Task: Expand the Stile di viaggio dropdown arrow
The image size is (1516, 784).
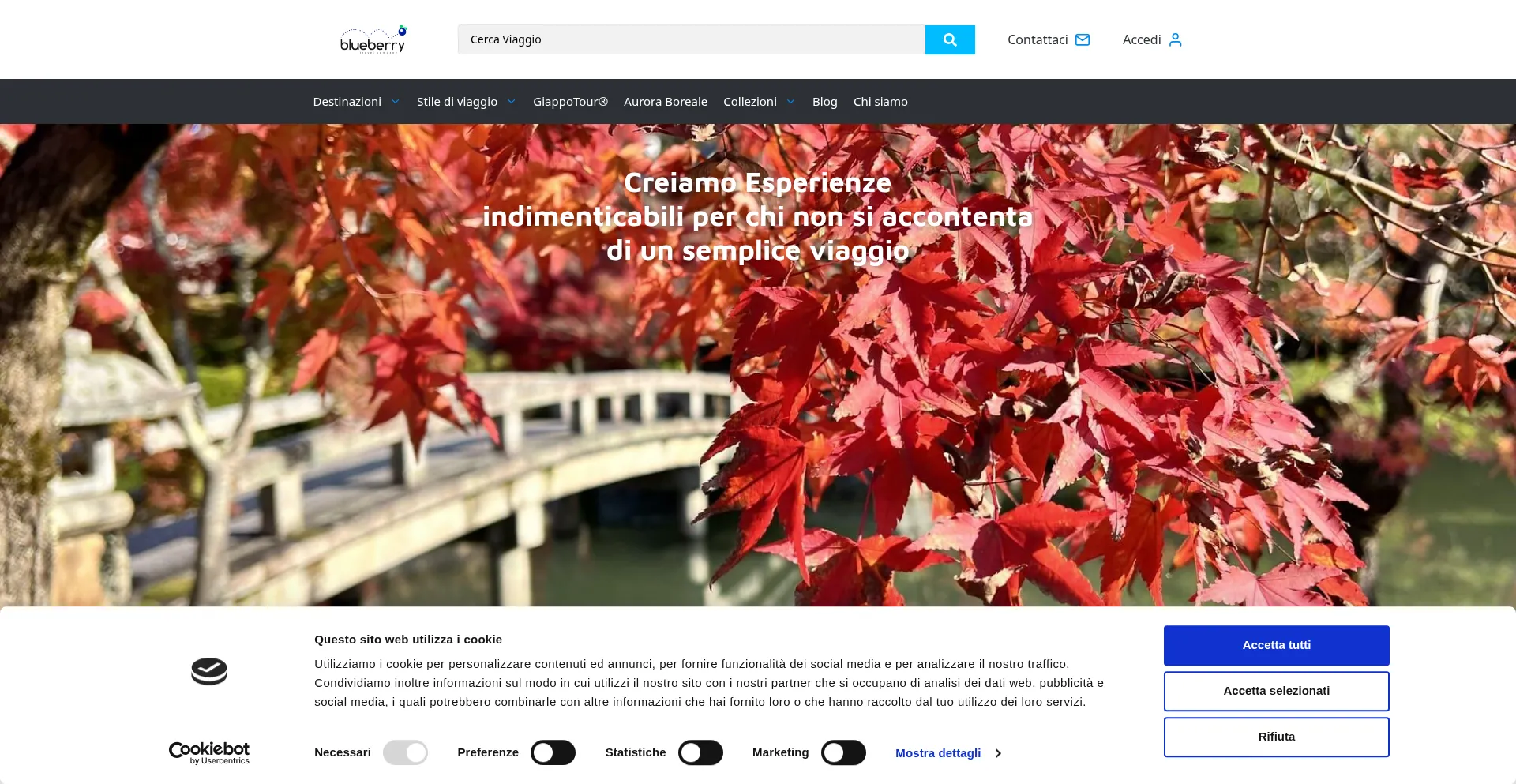Action: 512,102
